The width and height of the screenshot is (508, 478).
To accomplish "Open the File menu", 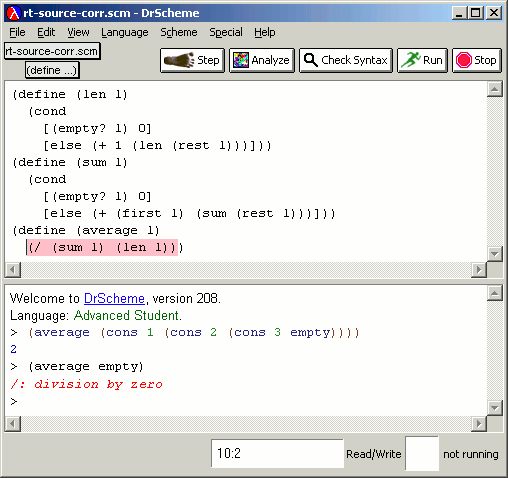I will tap(17, 32).
